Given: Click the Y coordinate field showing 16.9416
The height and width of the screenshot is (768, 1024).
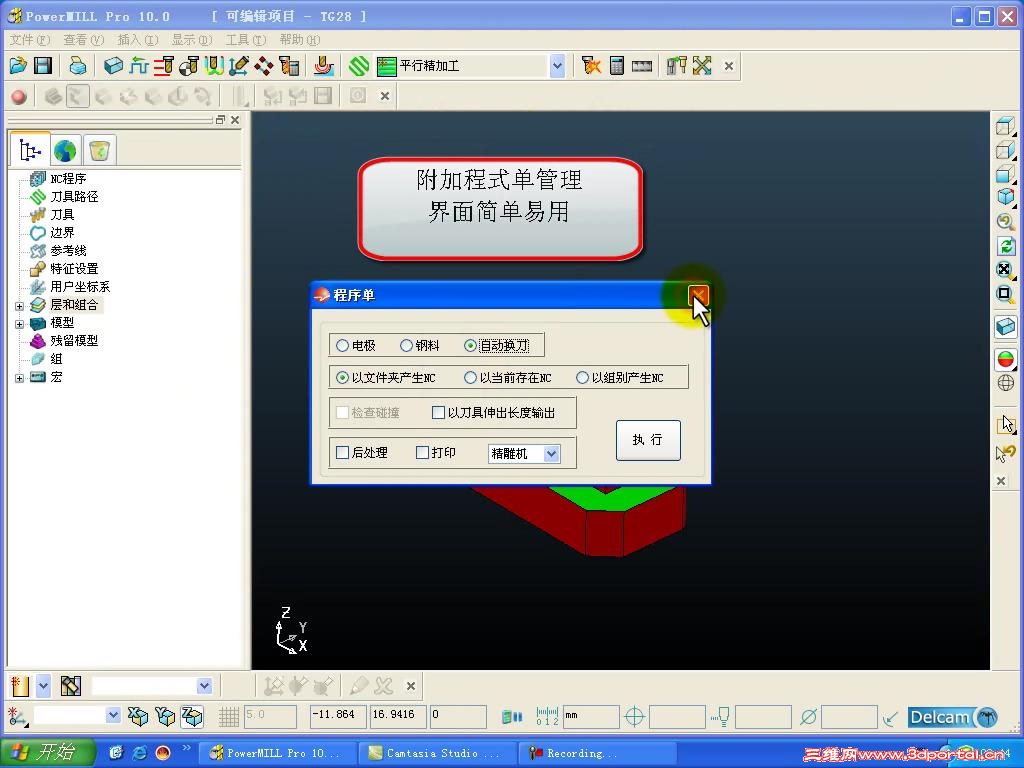Looking at the screenshot, I should pyautogui.click(x=398, y=716).
